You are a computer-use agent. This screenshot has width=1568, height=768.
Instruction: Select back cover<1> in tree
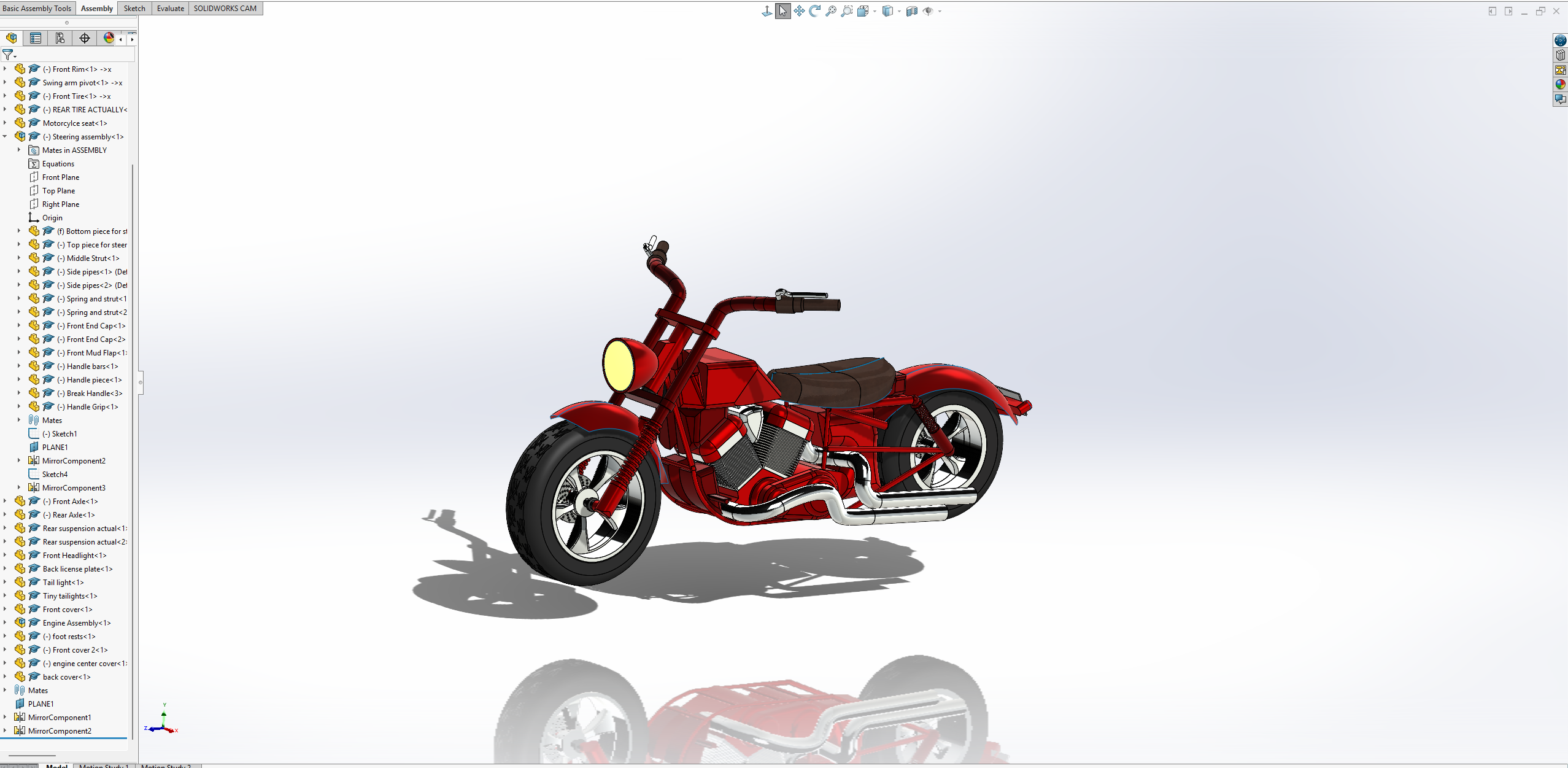click(66, 677)
